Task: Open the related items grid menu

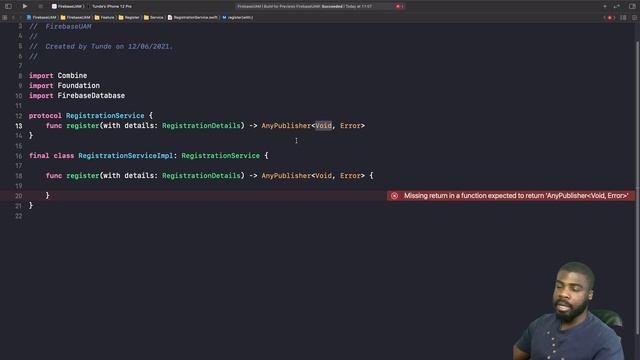Action: pos(5,18)
